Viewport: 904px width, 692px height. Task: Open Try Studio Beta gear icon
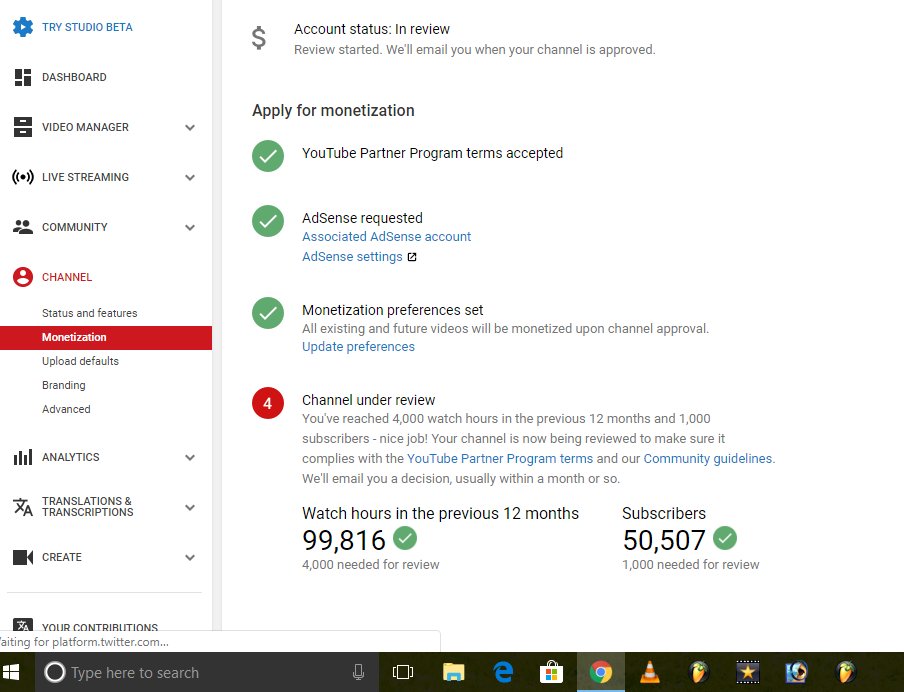coord(23,27)
